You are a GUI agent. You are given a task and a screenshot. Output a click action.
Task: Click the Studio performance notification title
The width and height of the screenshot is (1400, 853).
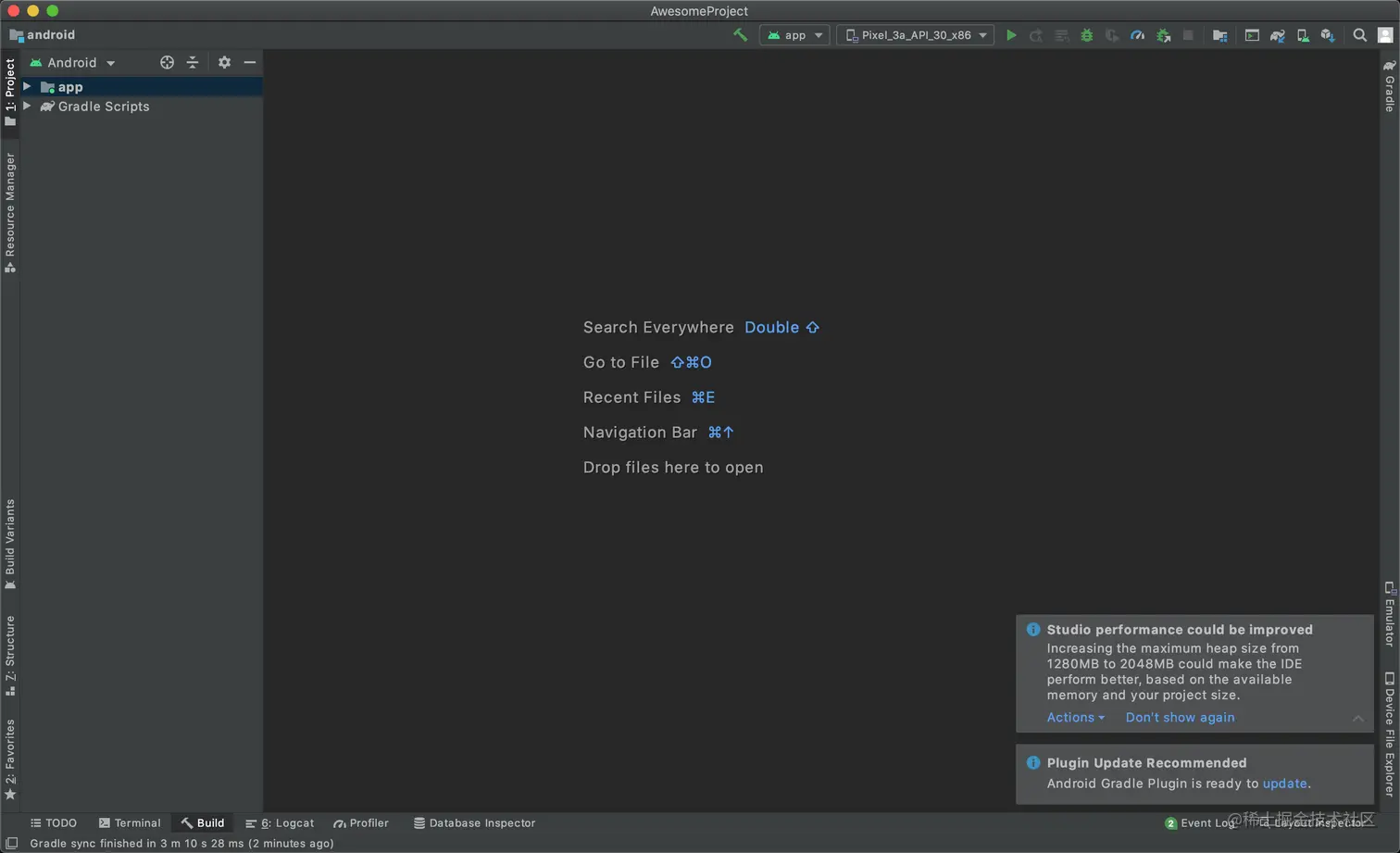[1180, 629]
